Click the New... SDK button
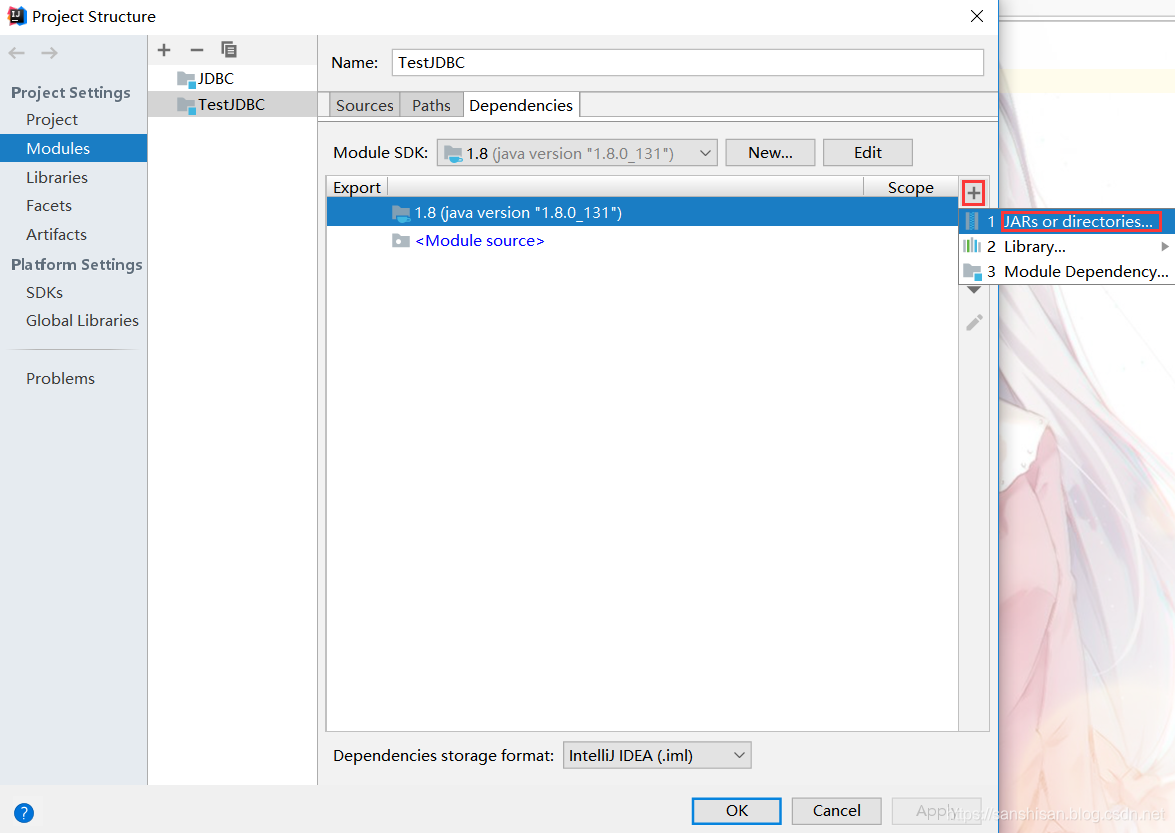 pos(770,153)
